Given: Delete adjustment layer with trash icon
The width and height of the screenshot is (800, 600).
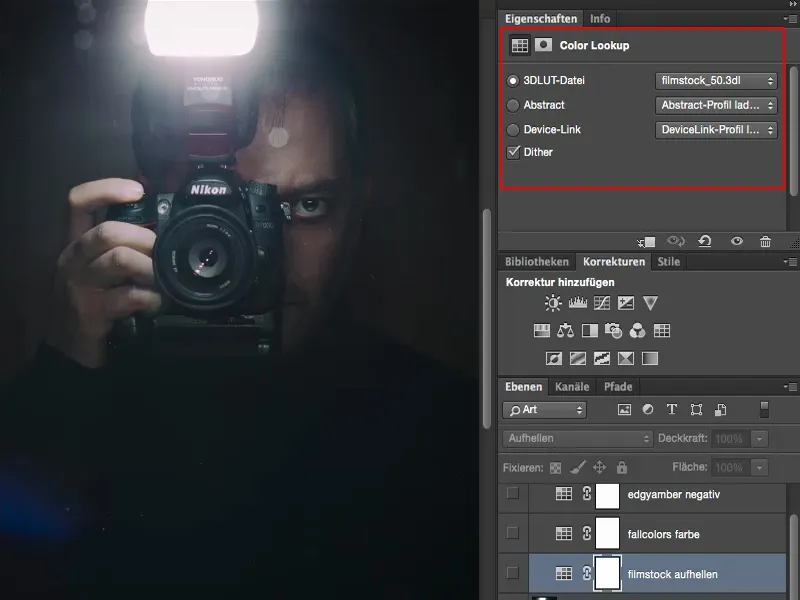Looking at the screenshot, I should click(x=765, y=241).
